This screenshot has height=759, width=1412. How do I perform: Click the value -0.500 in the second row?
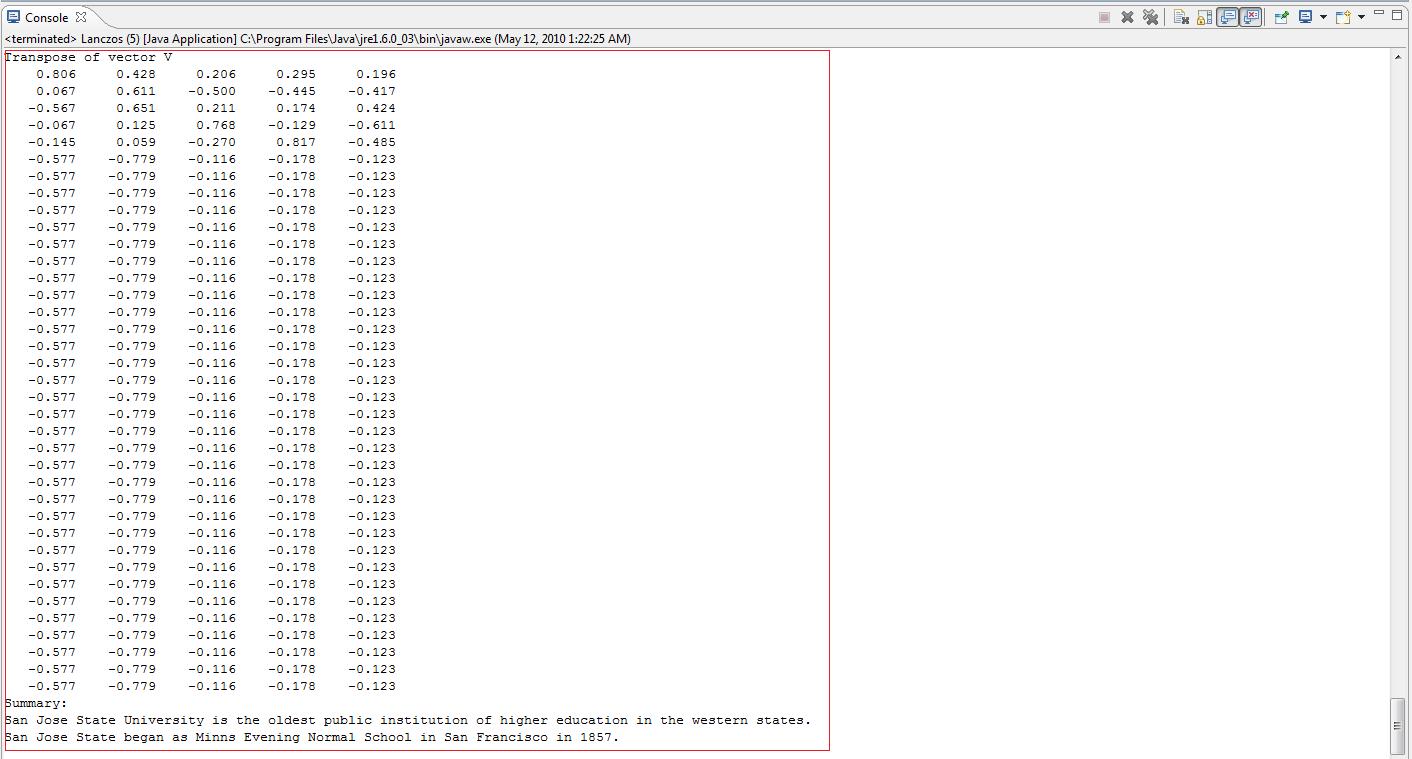212,91
